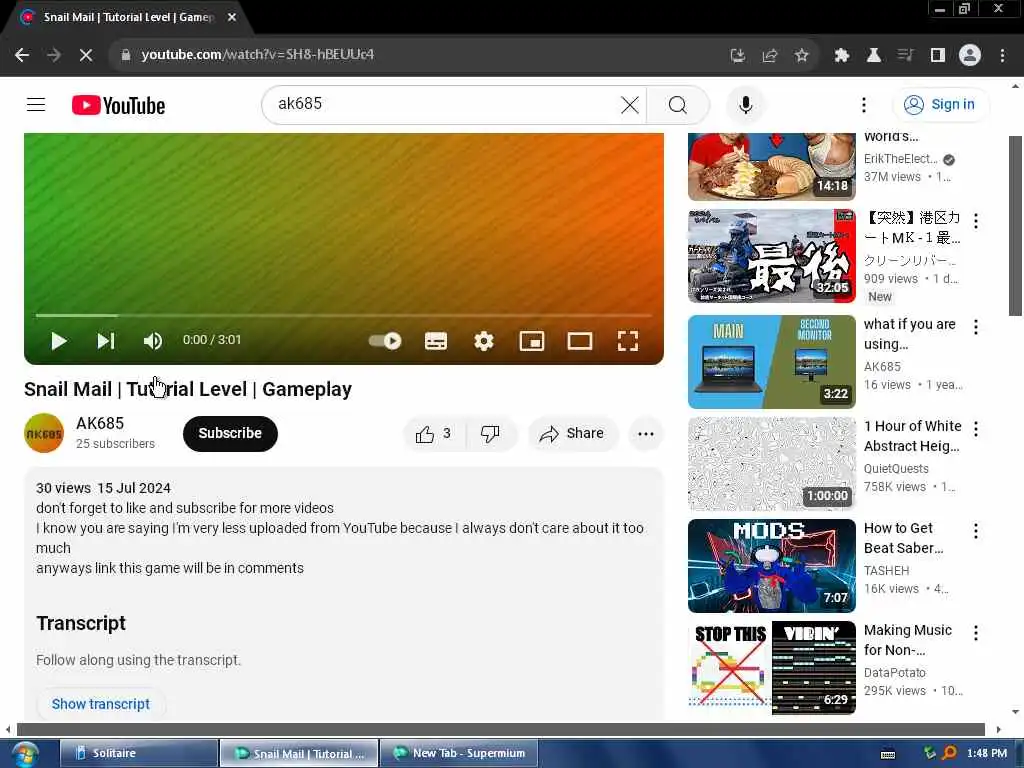This screenshot has height=768, width=1024.
Task: Toggle subtitles/closed captions button
Action: pos(436,341)
